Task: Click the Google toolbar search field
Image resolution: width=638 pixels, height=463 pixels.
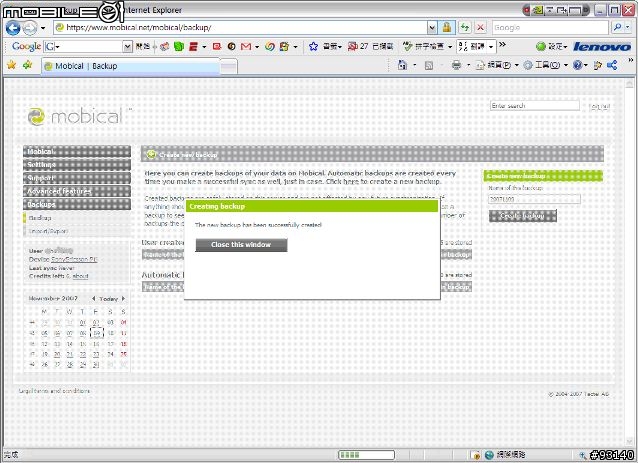Action: click(x=83, y=46)
